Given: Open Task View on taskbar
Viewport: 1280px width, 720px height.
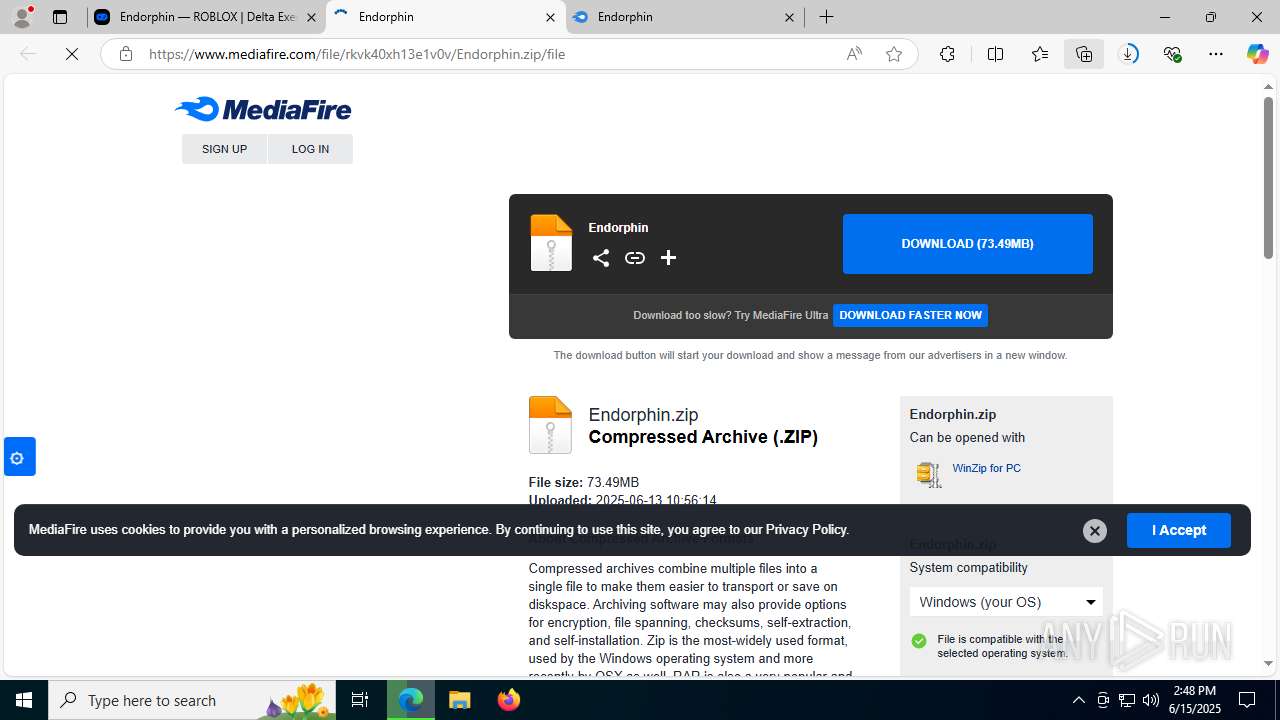Looking at the screenshot, I should click(x=360, y=700).
